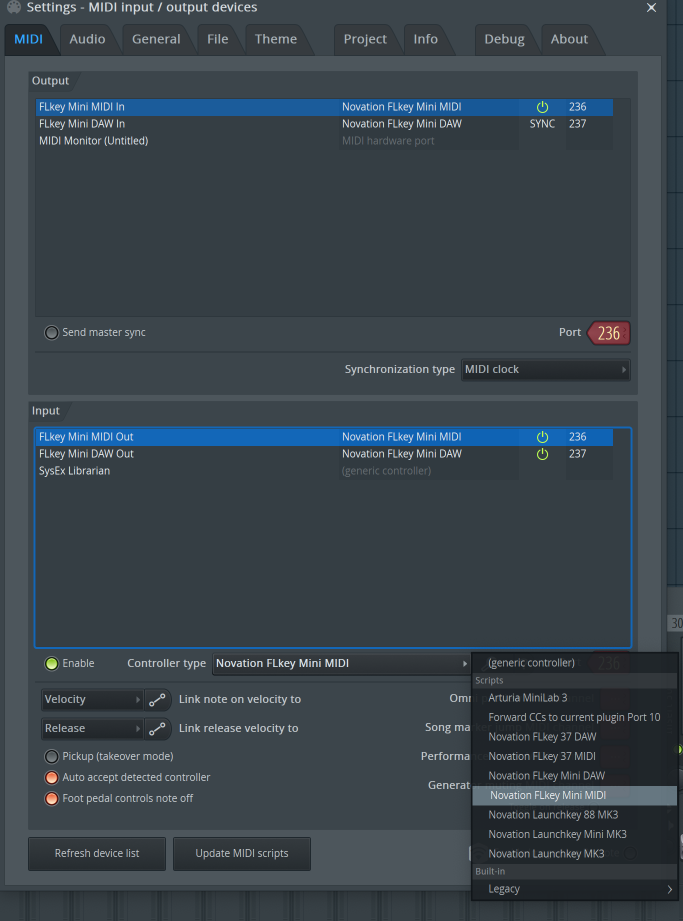Expand the Legacy built-in submenu

[x=575, y=889]
